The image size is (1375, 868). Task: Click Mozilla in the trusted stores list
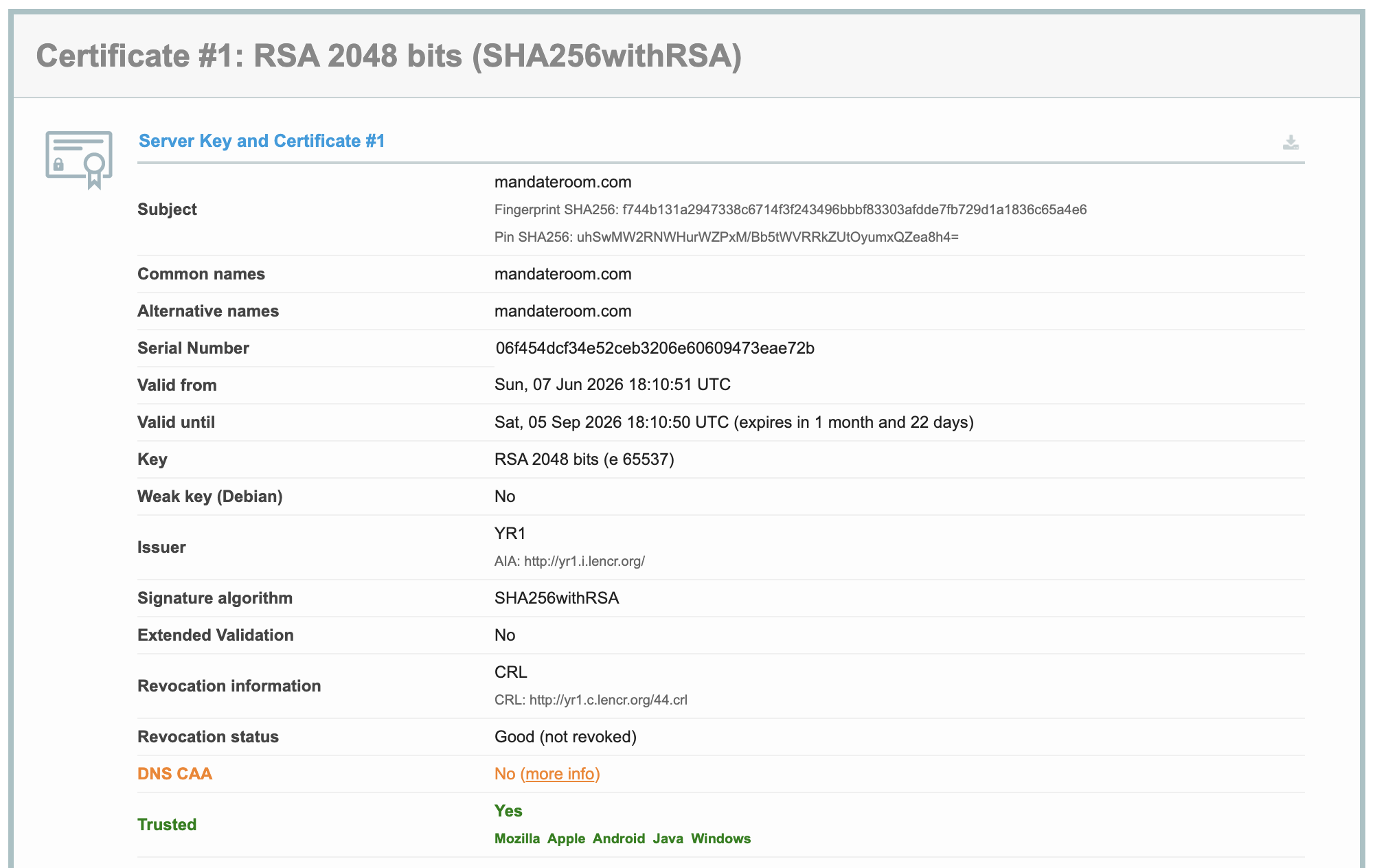(x=517, y=838)
